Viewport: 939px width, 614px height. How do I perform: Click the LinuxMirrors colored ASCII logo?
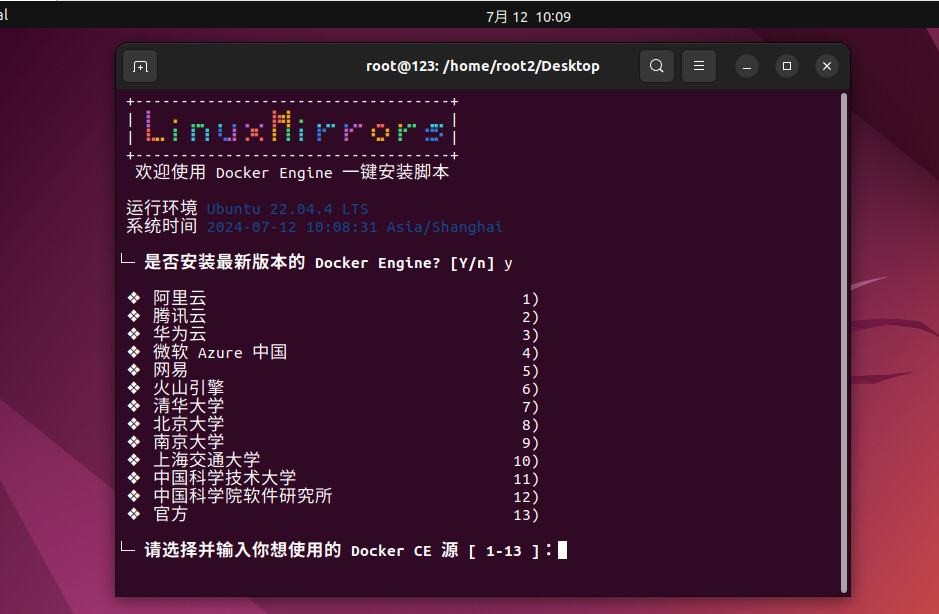point(293,127)
